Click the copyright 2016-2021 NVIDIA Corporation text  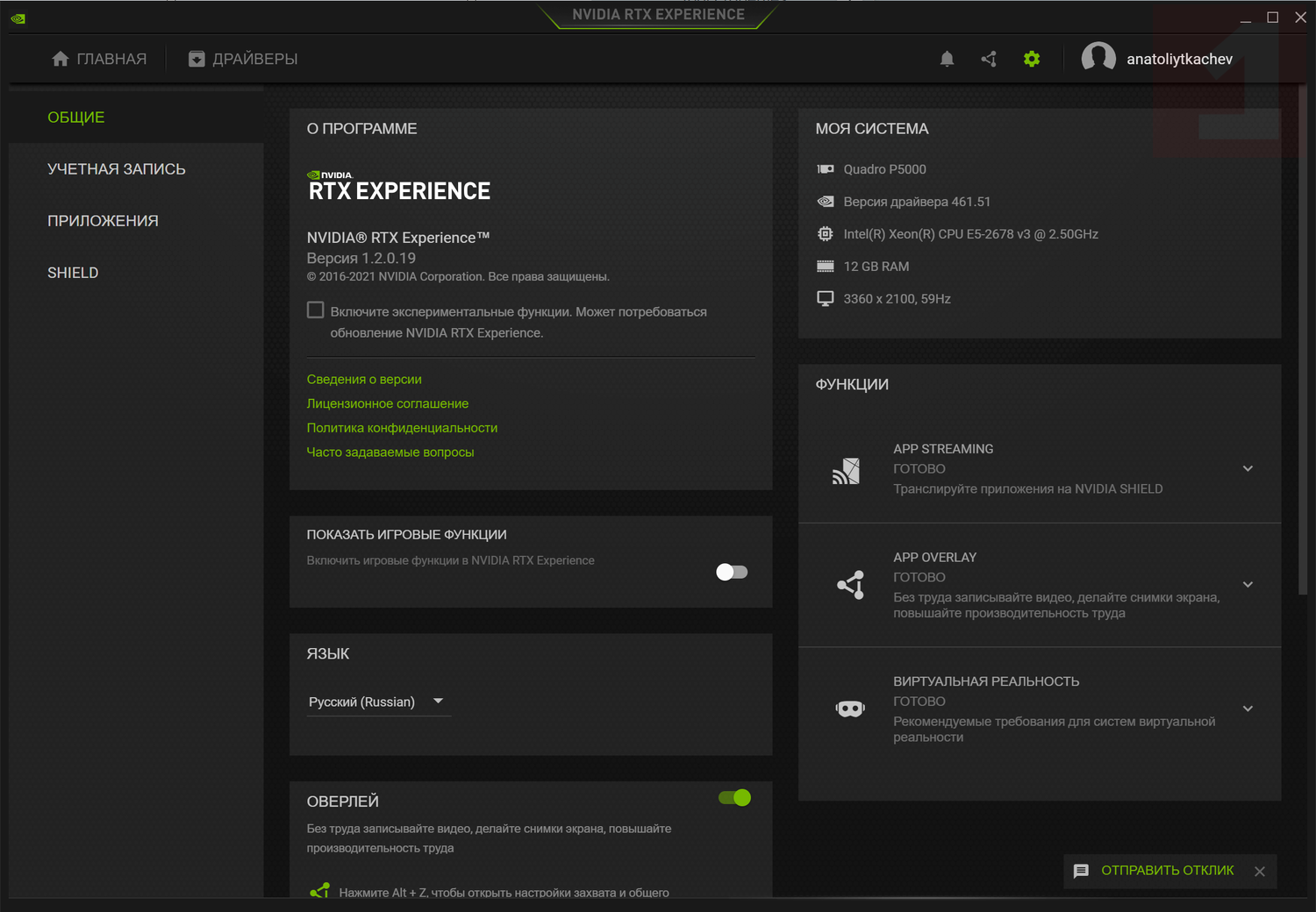pos(458,277)
